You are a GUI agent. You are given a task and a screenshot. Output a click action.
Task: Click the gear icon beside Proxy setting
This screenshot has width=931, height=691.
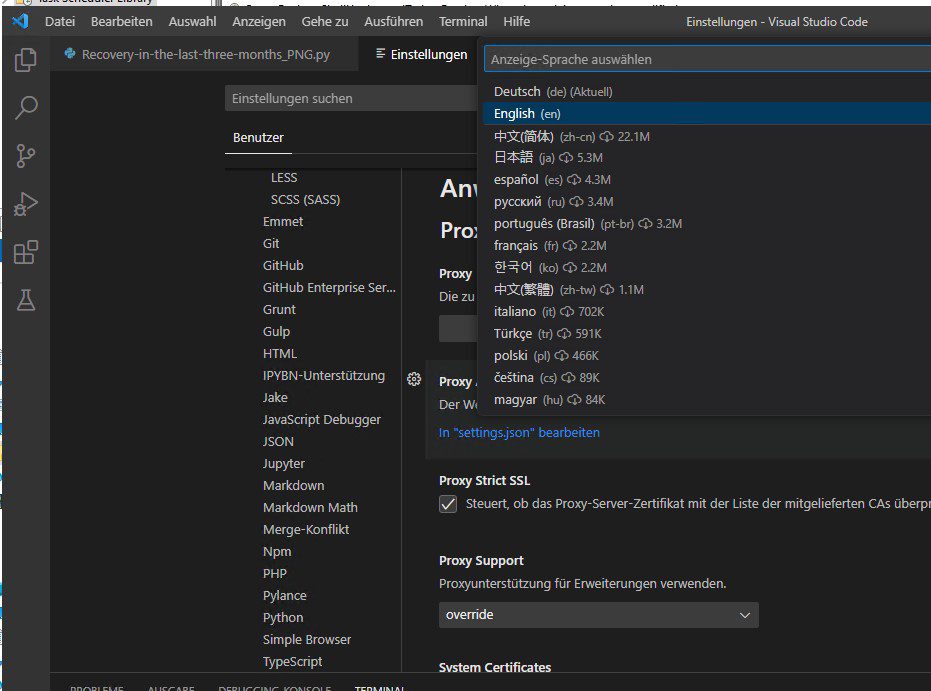(x=414, y=379)
